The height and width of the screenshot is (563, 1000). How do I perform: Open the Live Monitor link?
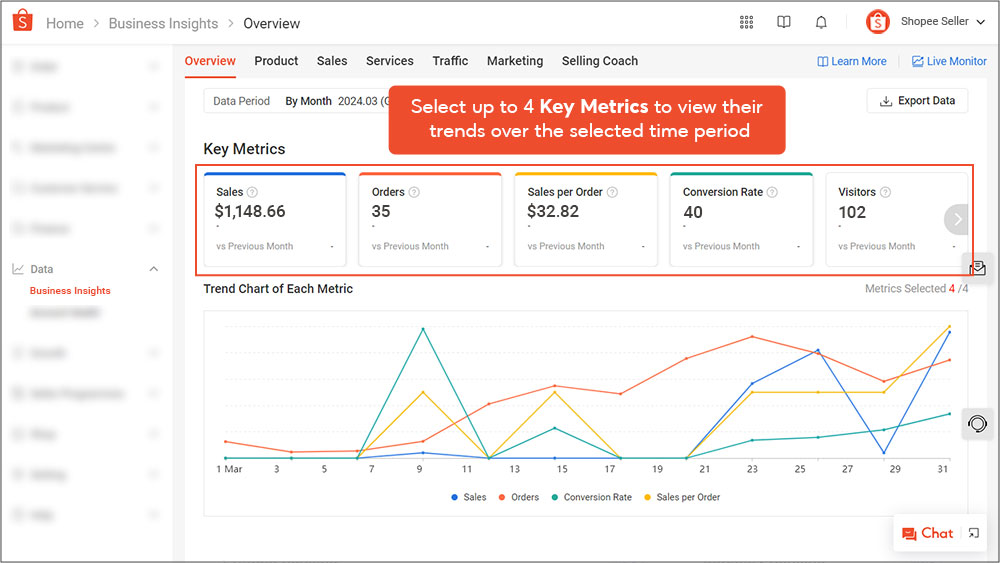[x=948, y=61]
